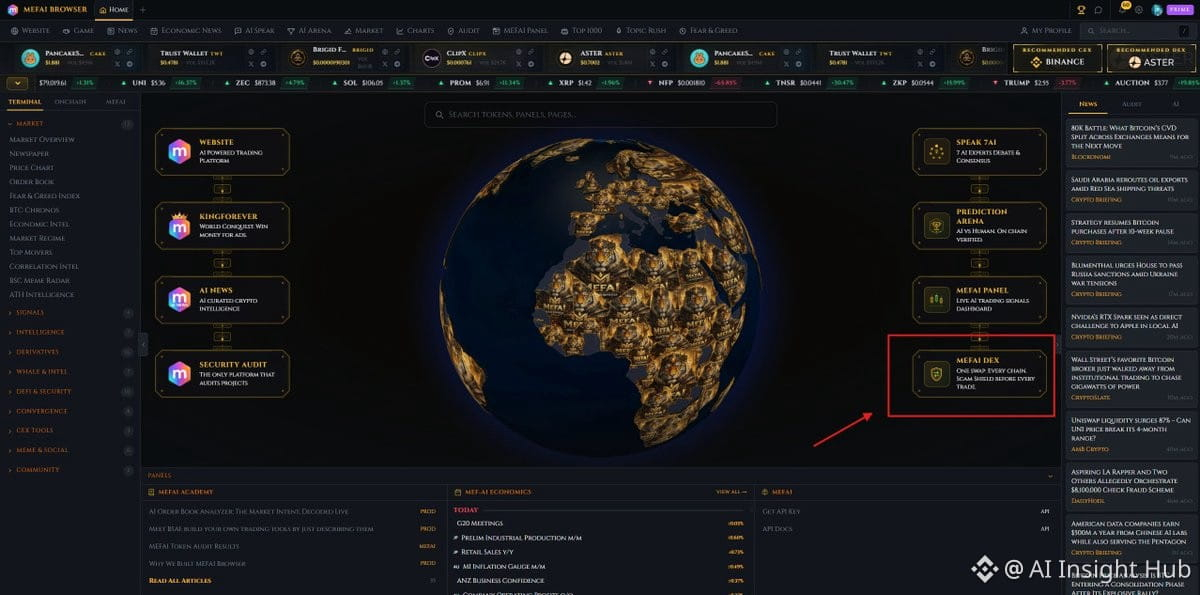1200x595 pixels.
Task: Open the chat bubble icon in title bar
Action: coord(1098,9)
